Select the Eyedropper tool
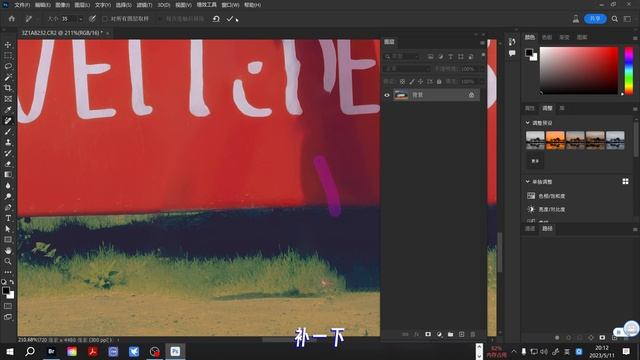Viewport: 640px width, 360px height. point(8,109)
